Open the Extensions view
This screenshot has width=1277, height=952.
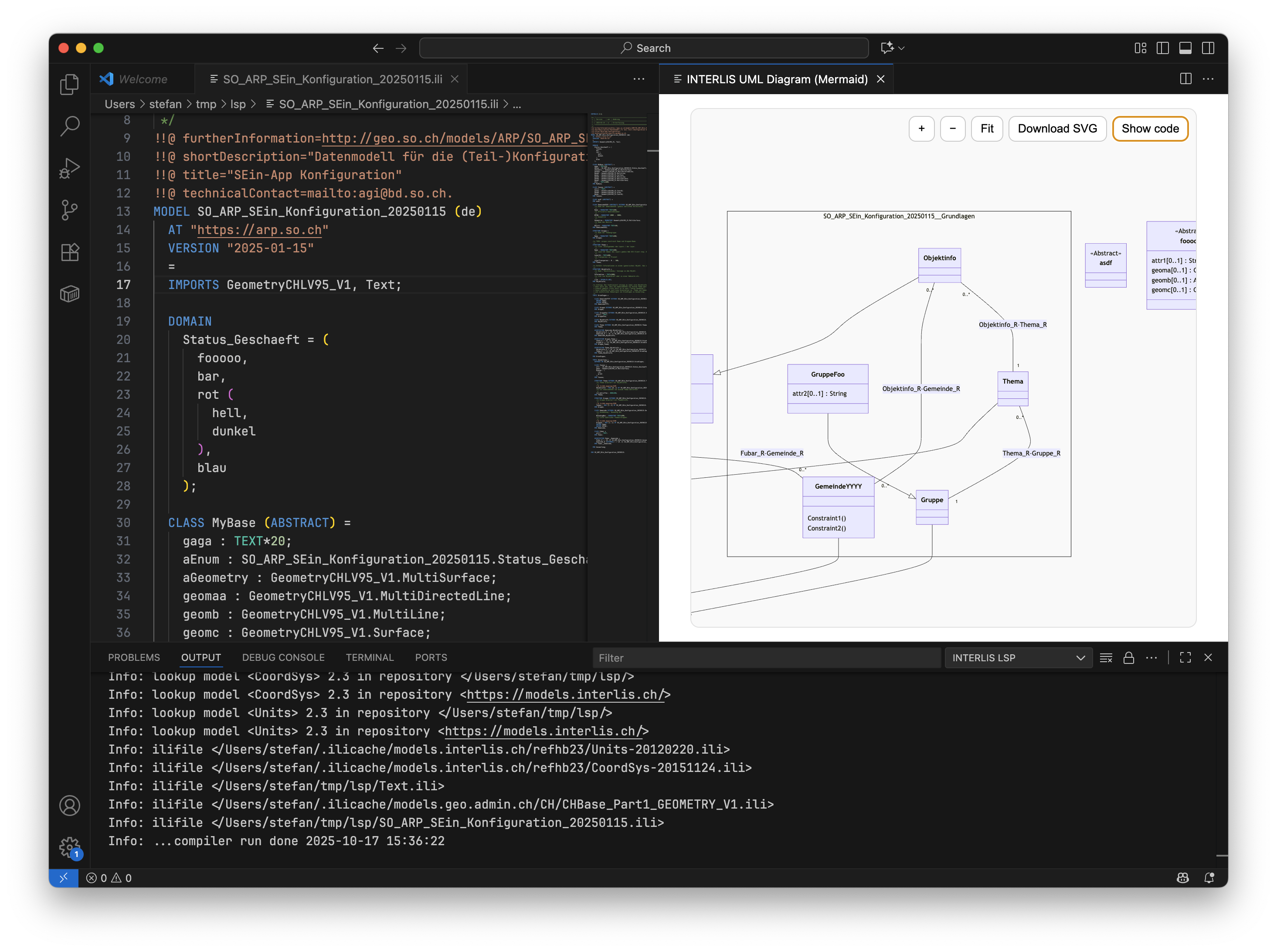click(x=69, y=252)
